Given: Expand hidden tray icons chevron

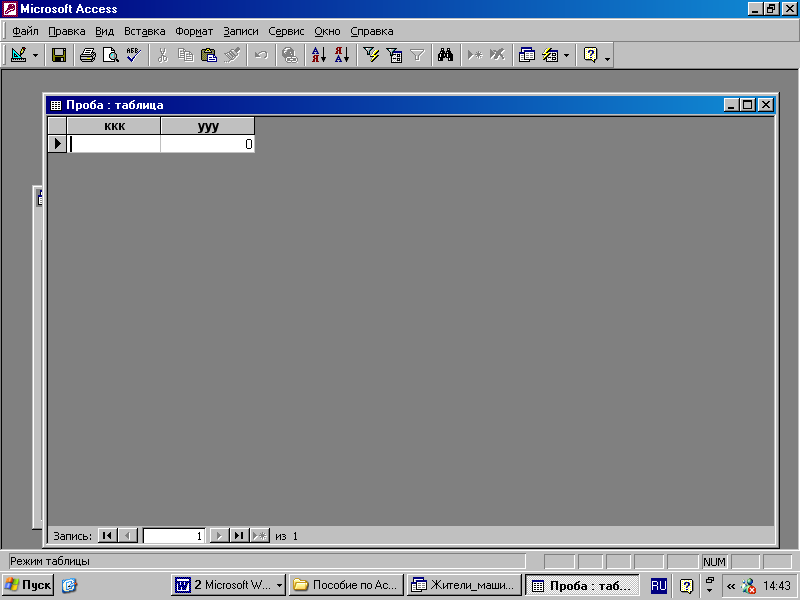Looking at the screenshot, I should coord(731,586).
